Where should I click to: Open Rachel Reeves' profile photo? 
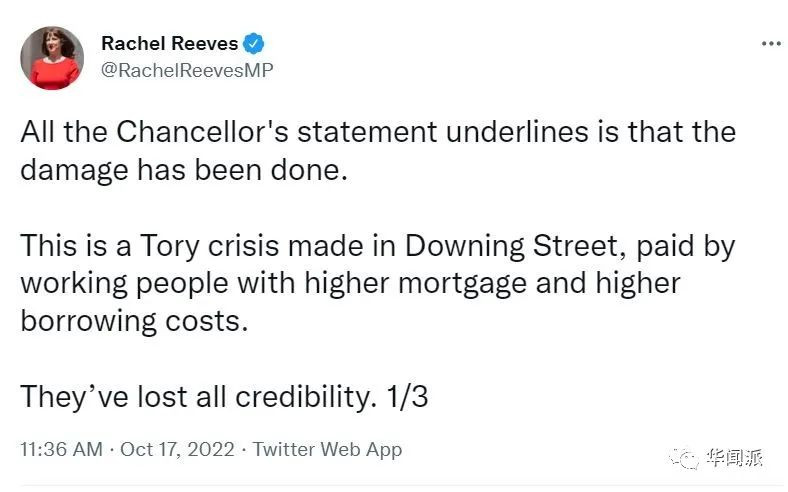(53, 58)
